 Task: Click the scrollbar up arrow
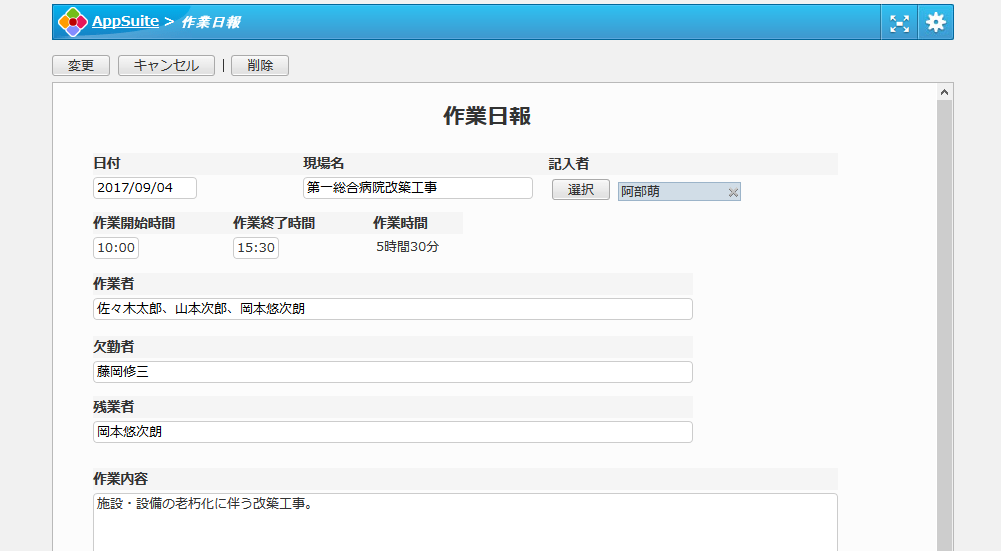click(944, 92)
